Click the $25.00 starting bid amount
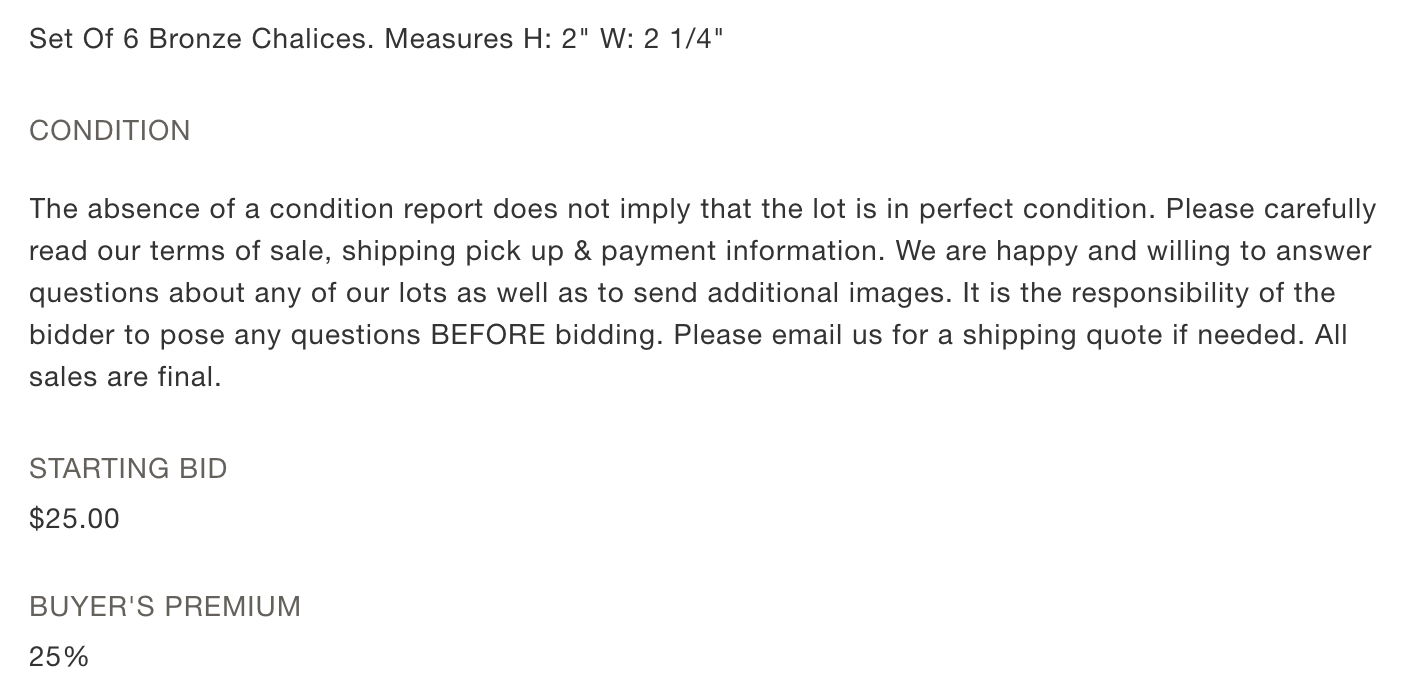 point(74,518)
